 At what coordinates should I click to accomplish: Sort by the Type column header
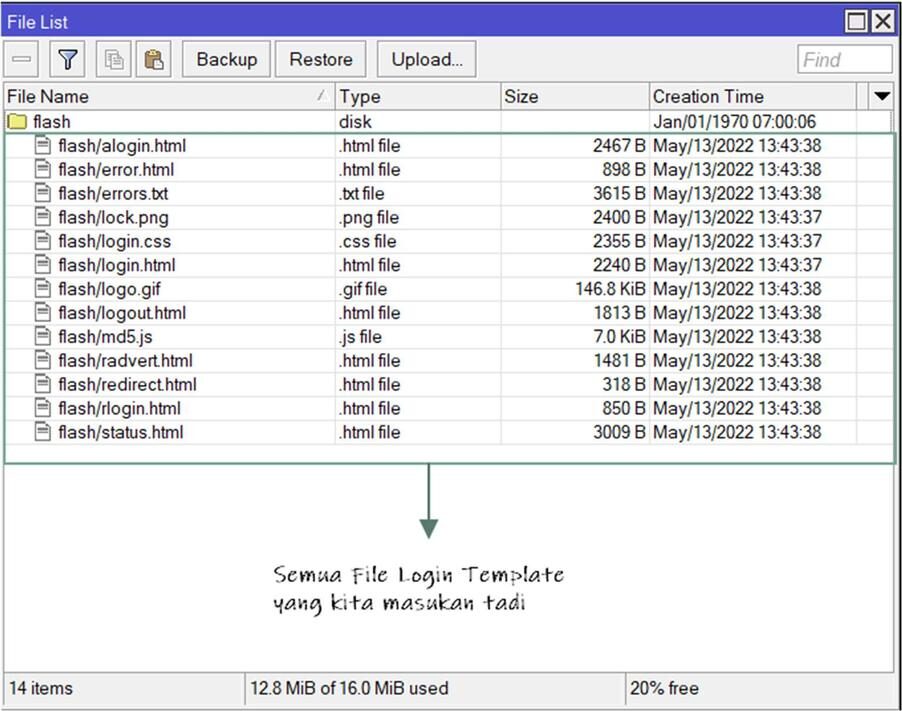coord(417,97)
